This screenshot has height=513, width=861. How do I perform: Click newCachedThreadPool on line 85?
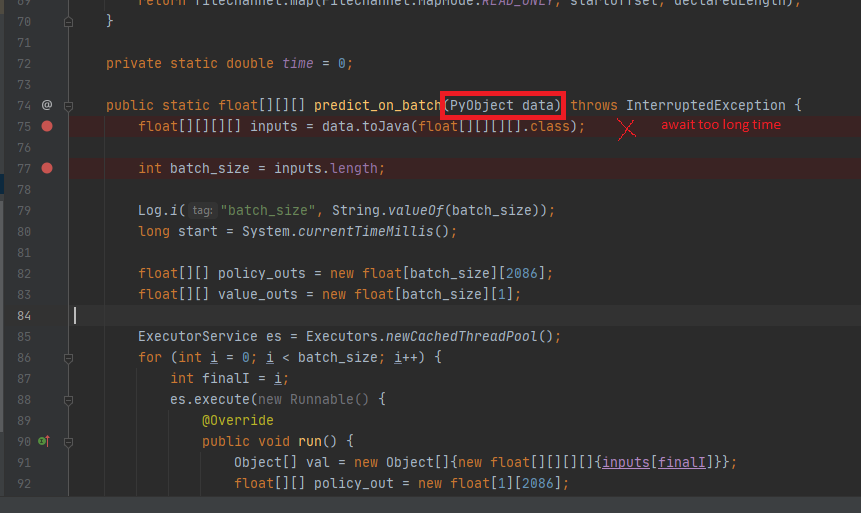pos(461,336)
